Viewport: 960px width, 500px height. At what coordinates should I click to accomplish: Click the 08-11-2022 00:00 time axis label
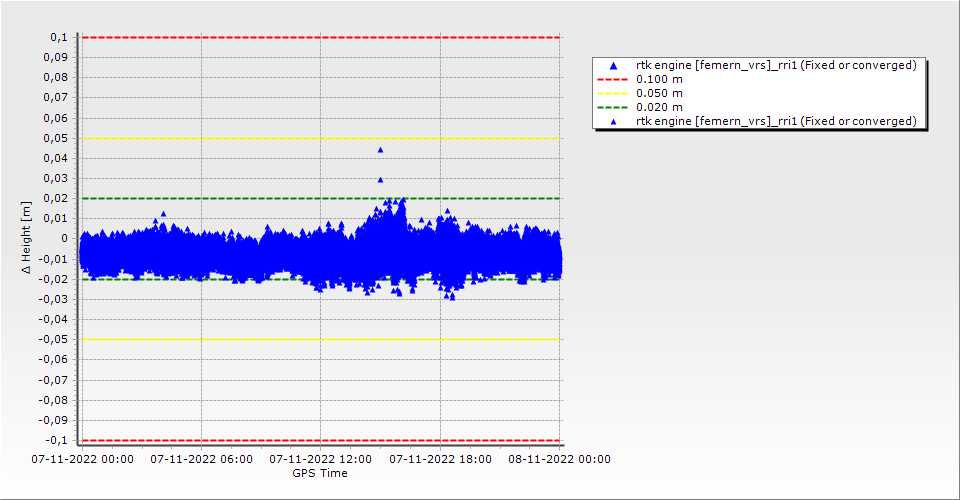pyautogui.click(x=559, y=460)
